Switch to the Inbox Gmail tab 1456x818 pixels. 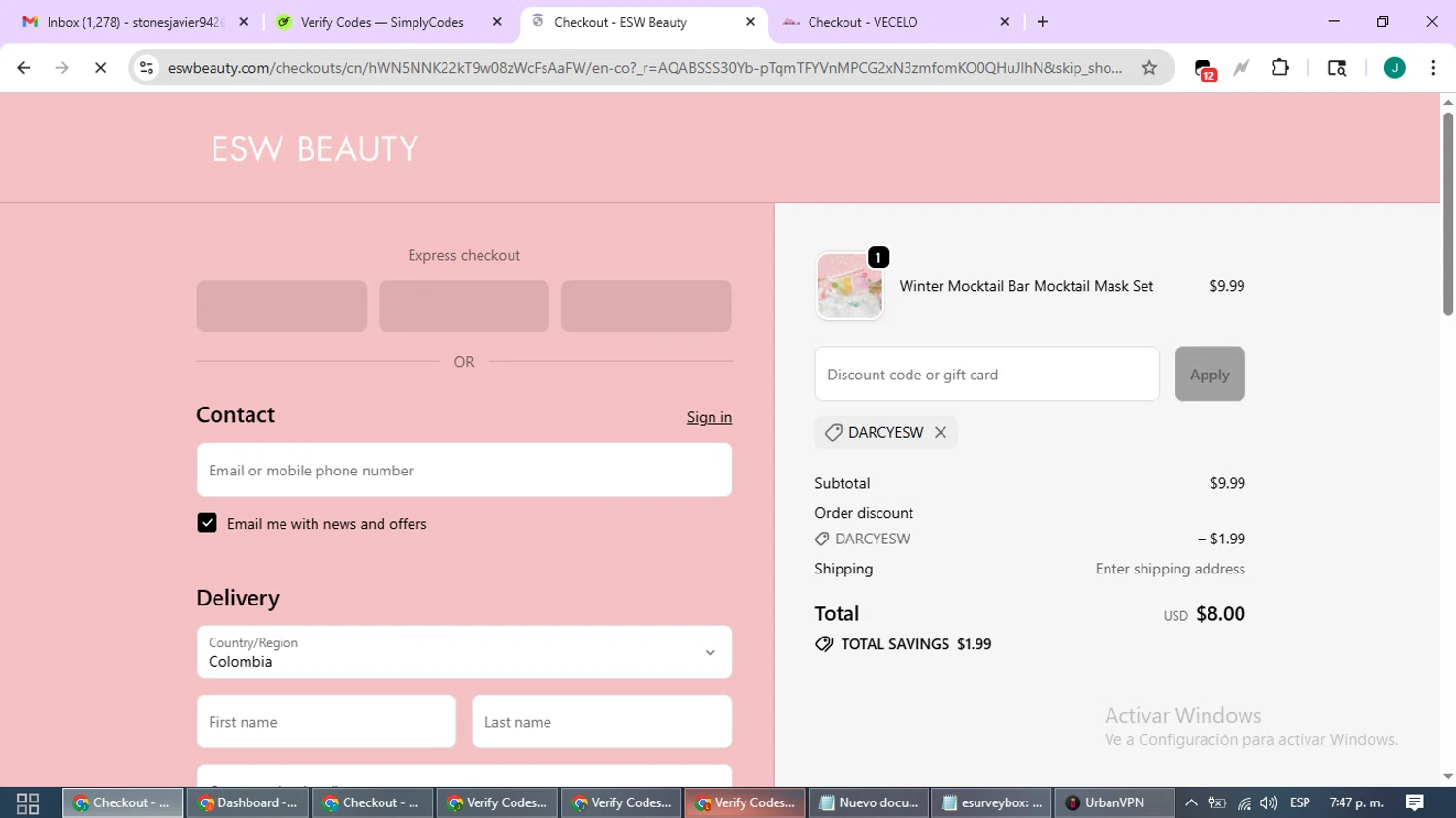click(135, 22)
